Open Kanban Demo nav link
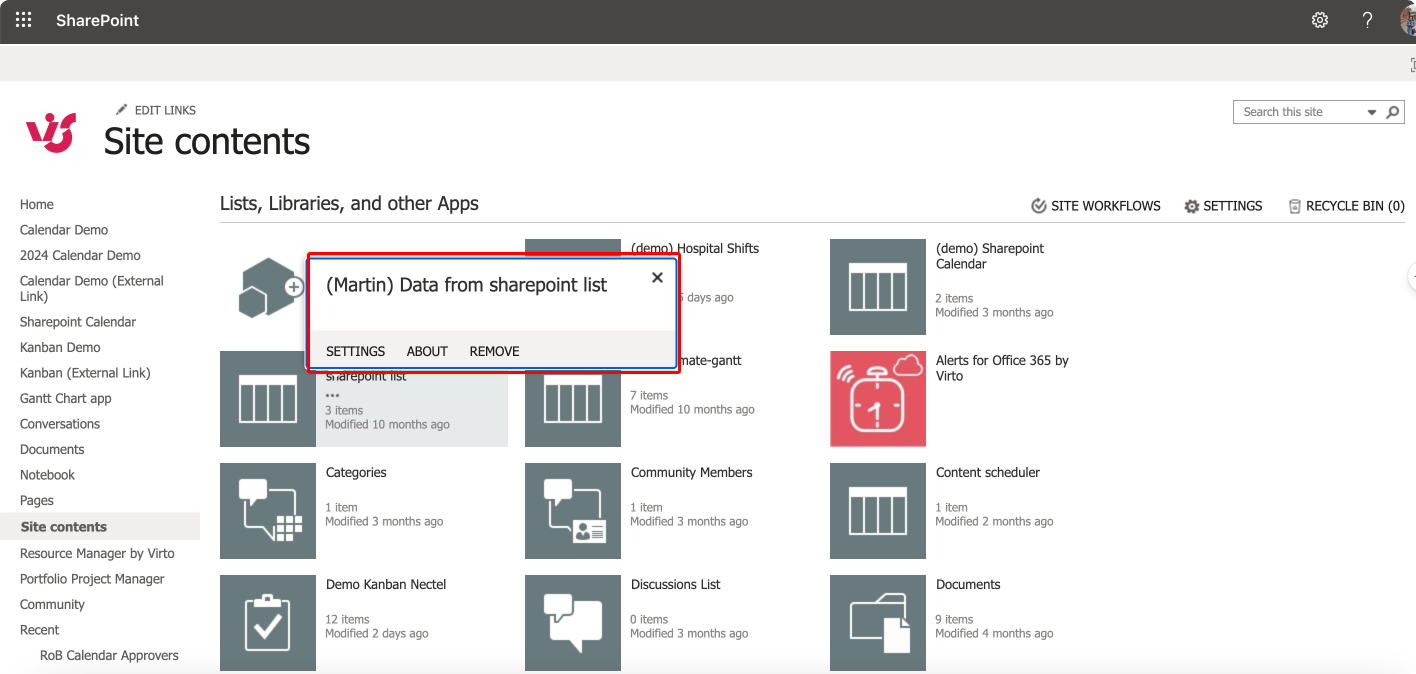Image resolution: width=1416 pixels, height=674 pixels. point(60,347)
